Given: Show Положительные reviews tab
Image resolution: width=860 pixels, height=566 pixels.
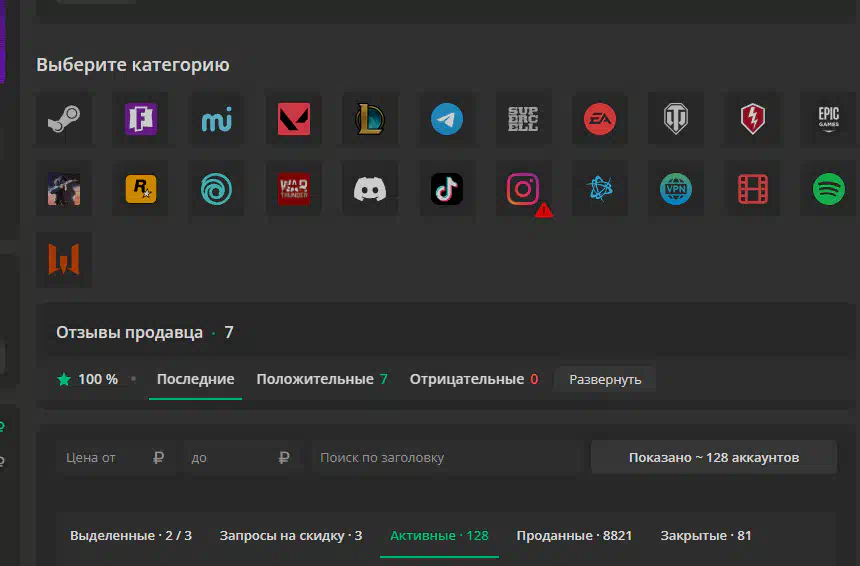Looking at the screenshot, I should tap(322, 380).
